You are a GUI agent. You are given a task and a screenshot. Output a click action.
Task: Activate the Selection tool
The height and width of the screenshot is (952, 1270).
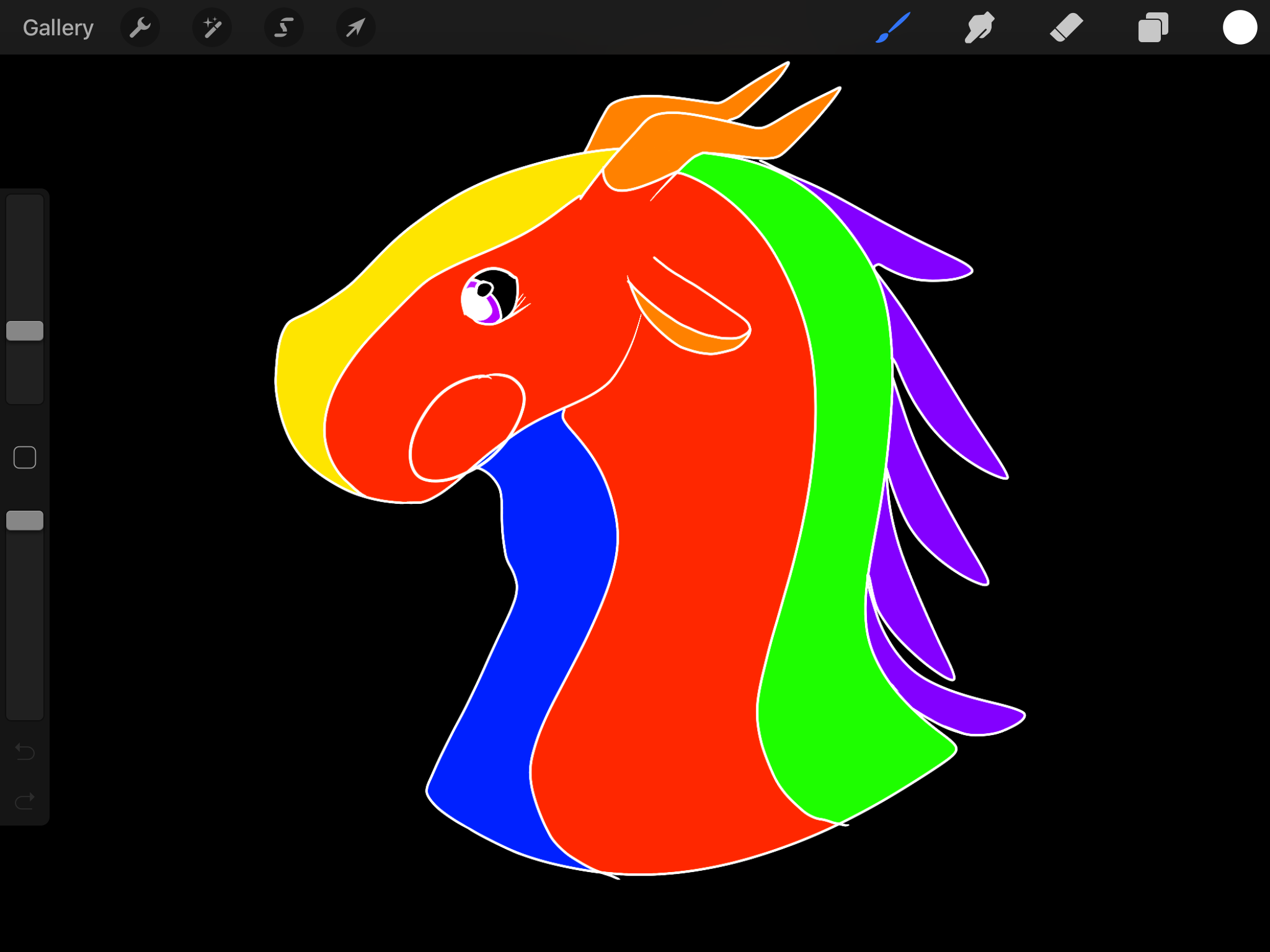[x=284, y=28]
